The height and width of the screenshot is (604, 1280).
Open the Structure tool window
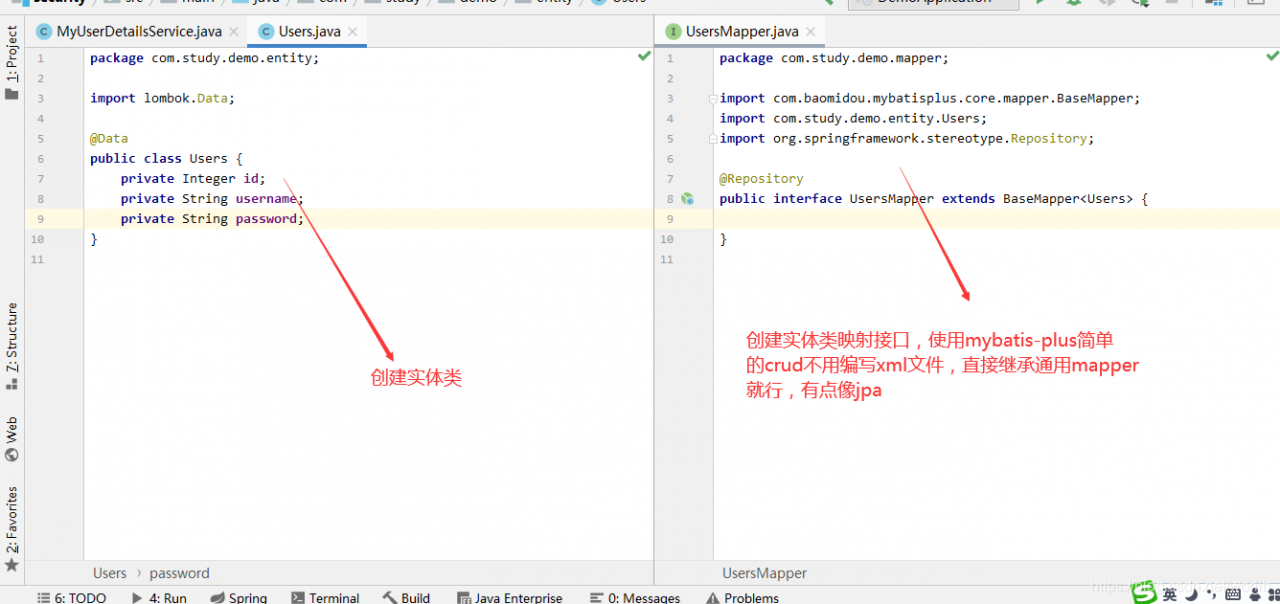point(12,345)
